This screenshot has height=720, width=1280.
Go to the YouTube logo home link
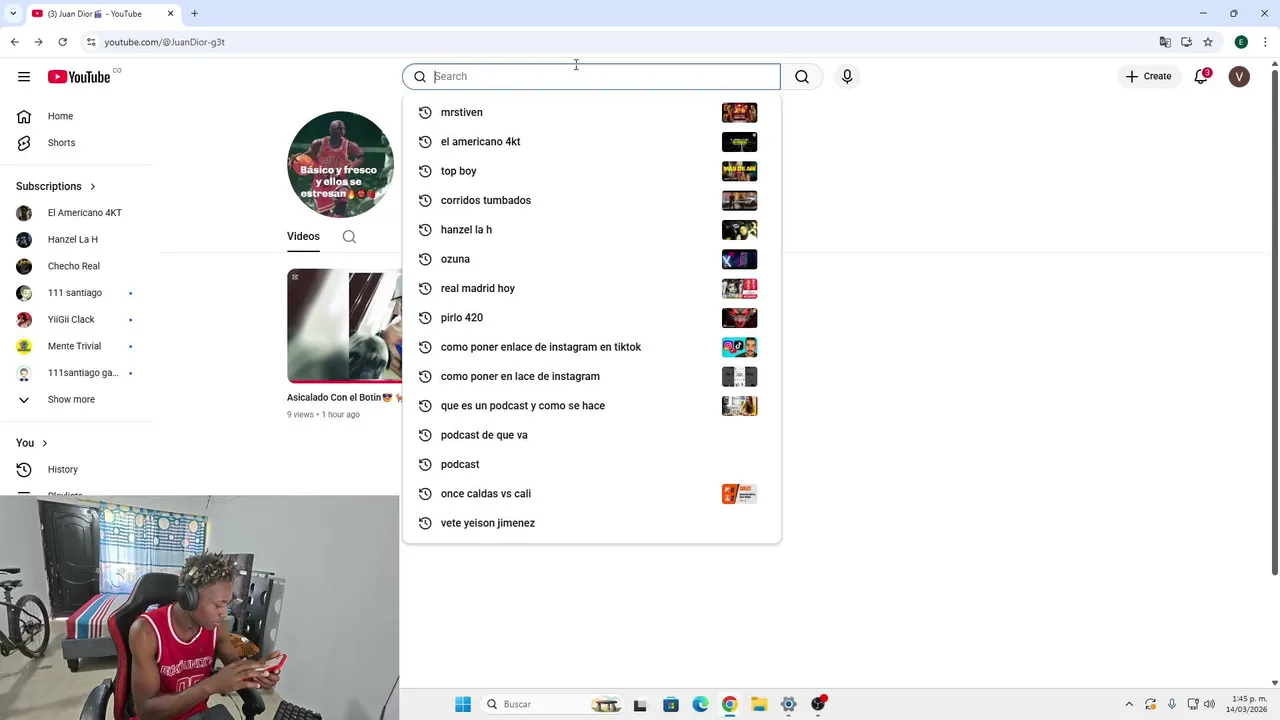coord(79,77)
